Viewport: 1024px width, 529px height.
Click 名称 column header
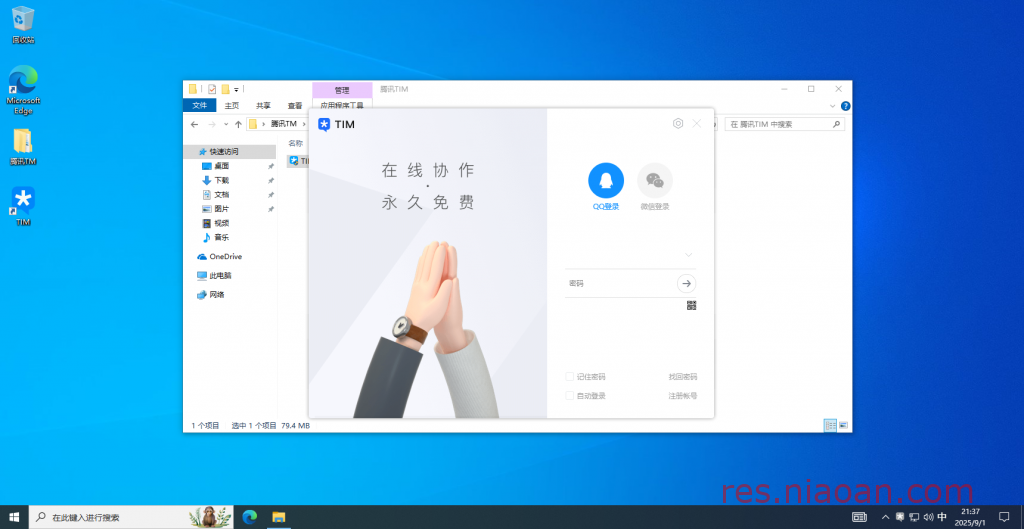pyautogui.click(x=296, y=143)
